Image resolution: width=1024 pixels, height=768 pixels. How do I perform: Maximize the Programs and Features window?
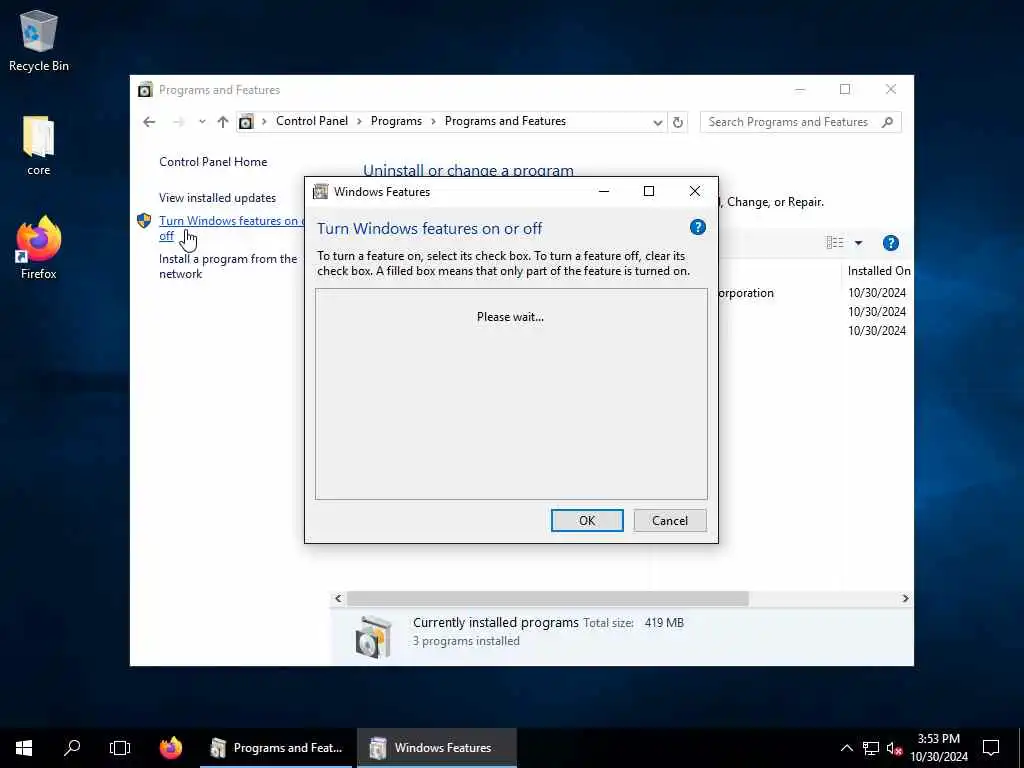845,89
